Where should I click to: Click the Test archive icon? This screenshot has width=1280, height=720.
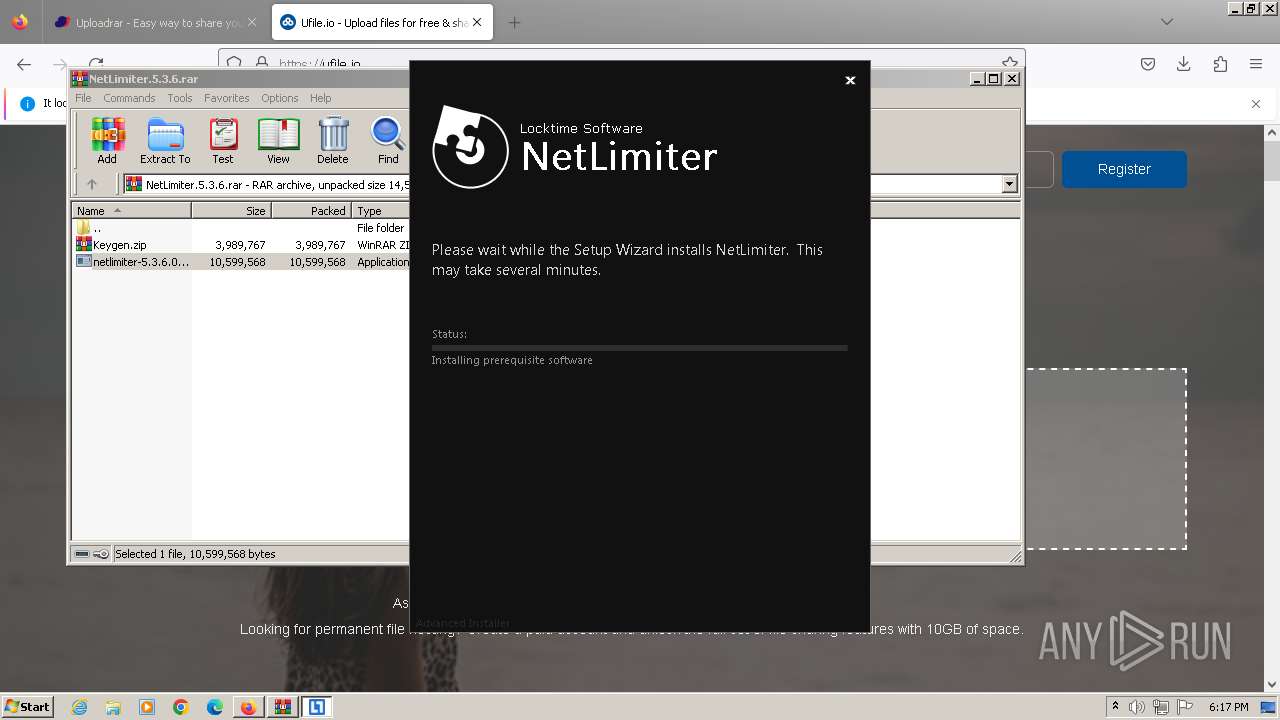coord(223,140)
